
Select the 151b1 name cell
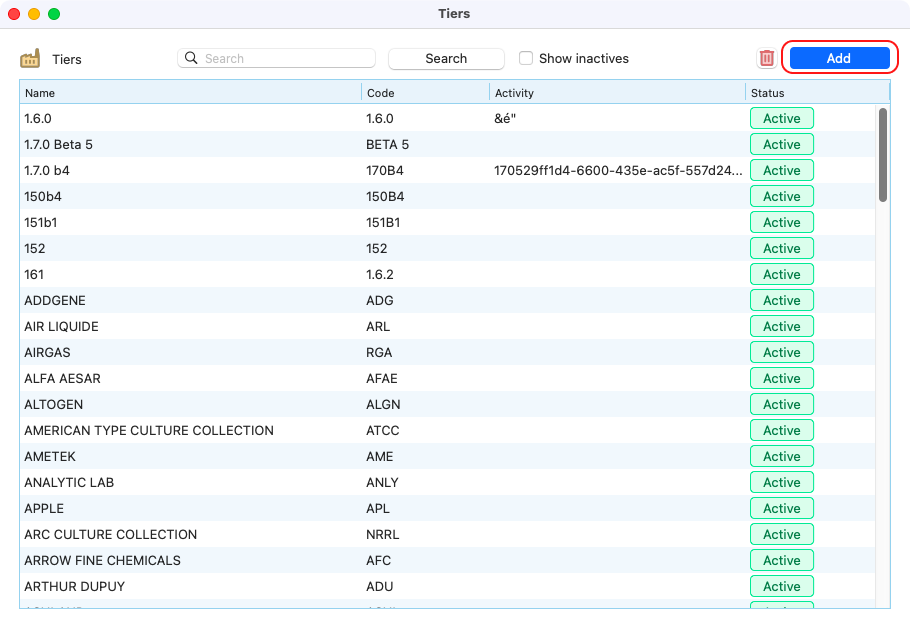41,223
